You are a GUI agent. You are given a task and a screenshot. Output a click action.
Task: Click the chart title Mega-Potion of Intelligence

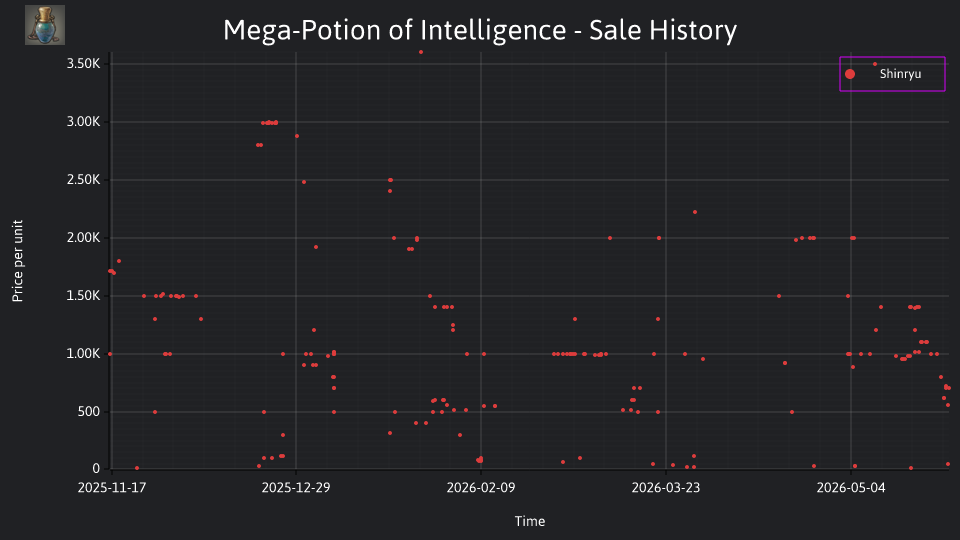point(395,30)
